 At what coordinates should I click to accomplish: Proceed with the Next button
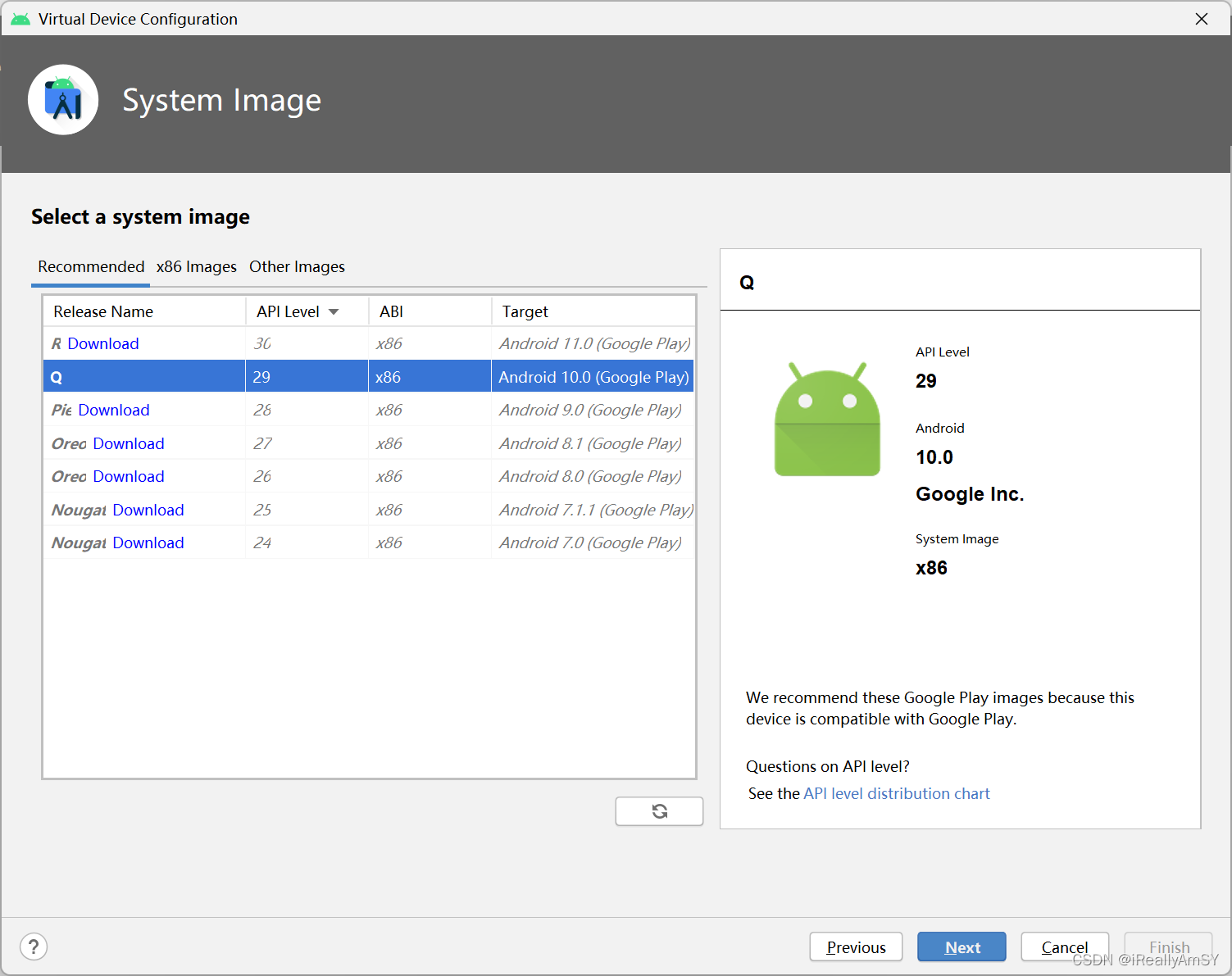962,947
